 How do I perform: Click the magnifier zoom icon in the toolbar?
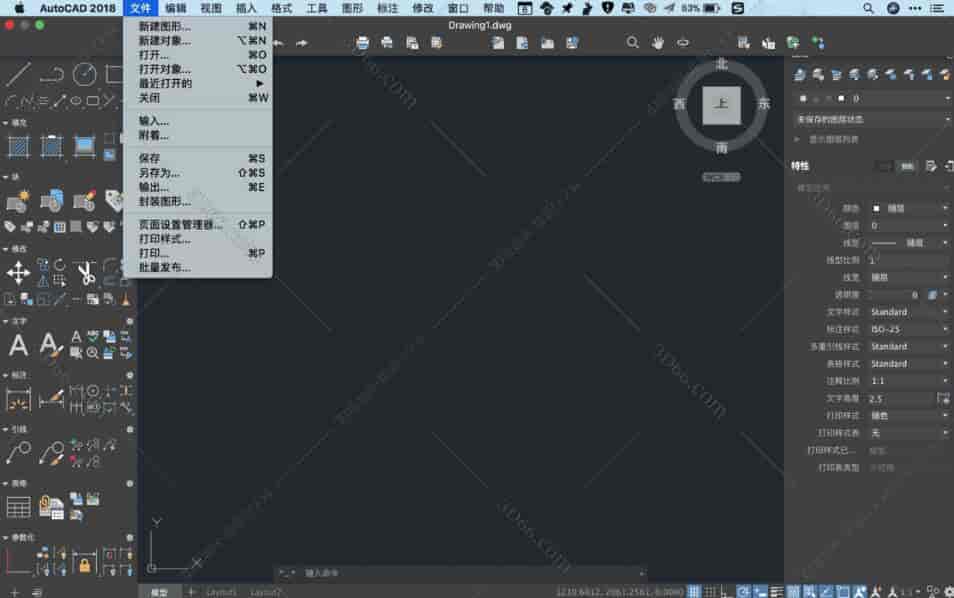click(633, 42)
